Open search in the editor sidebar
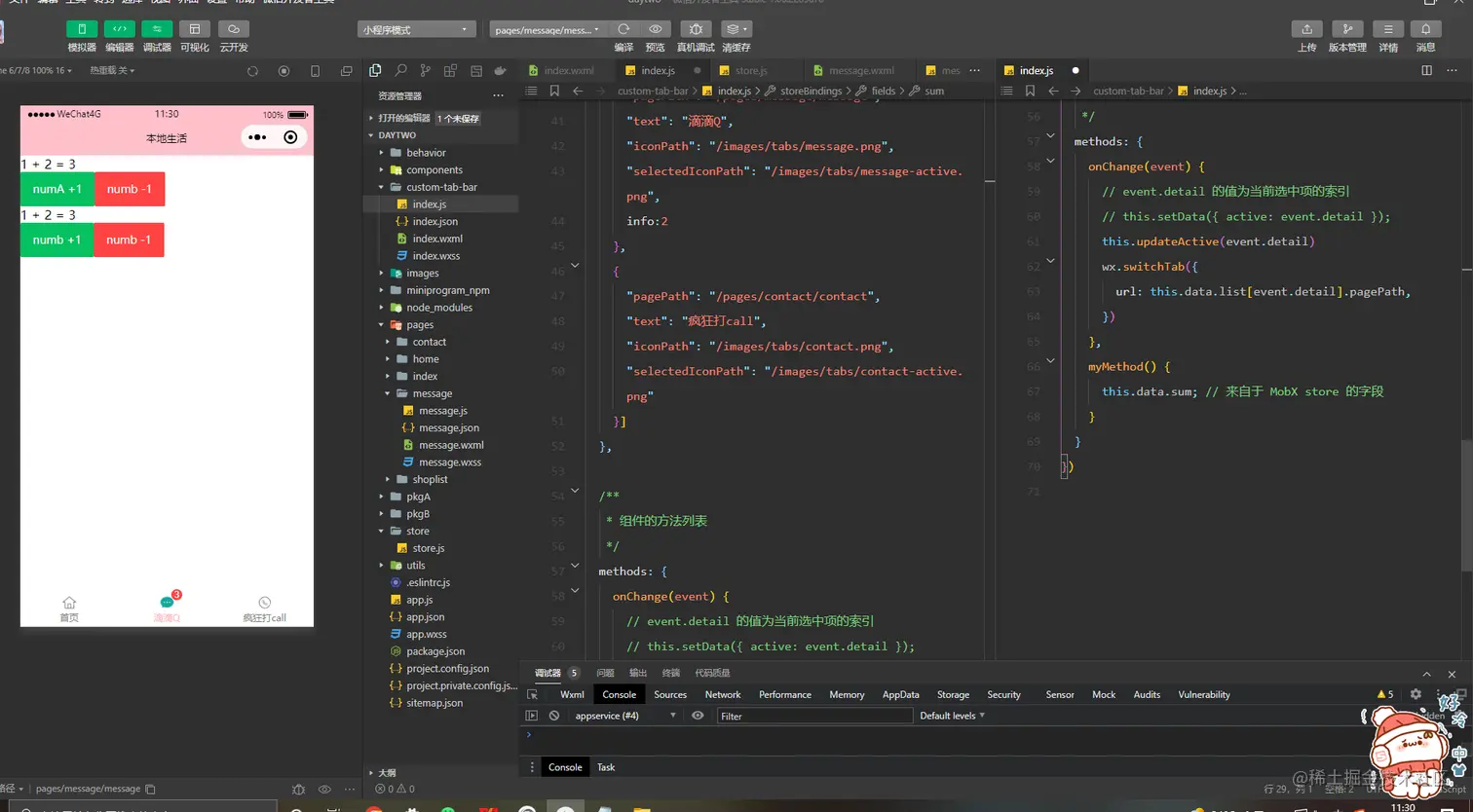The height and width of the screenshot is (812, 1473). (400, 71)
